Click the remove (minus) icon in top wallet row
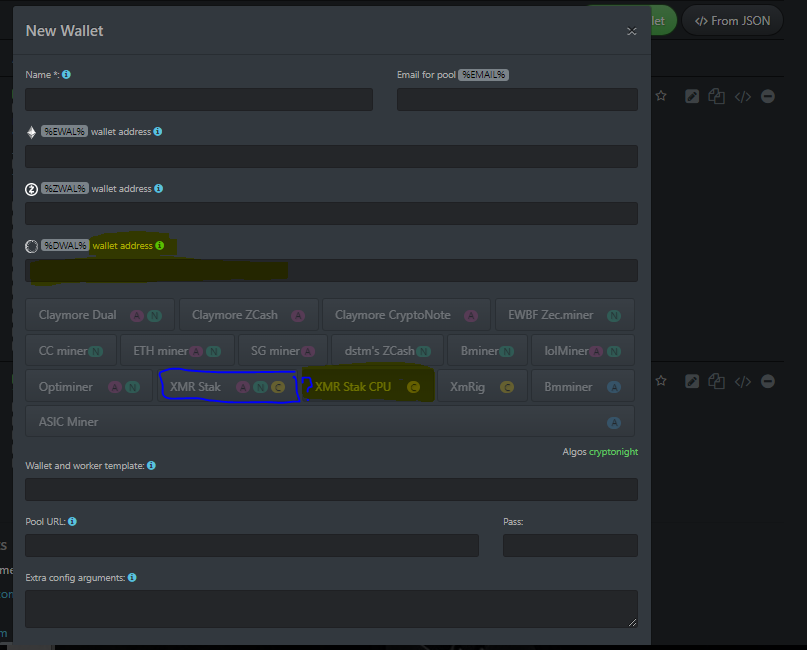 click(x=768, y=96)
